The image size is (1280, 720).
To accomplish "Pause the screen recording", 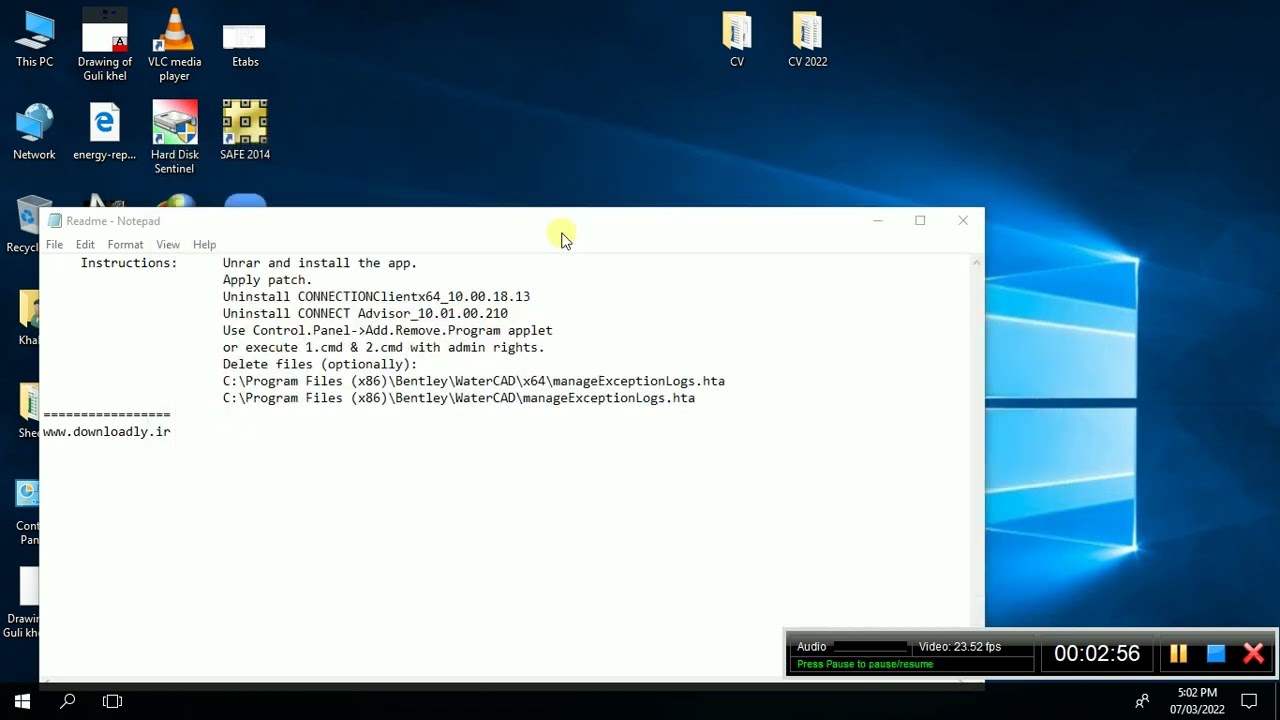I will pos(1178,654).
